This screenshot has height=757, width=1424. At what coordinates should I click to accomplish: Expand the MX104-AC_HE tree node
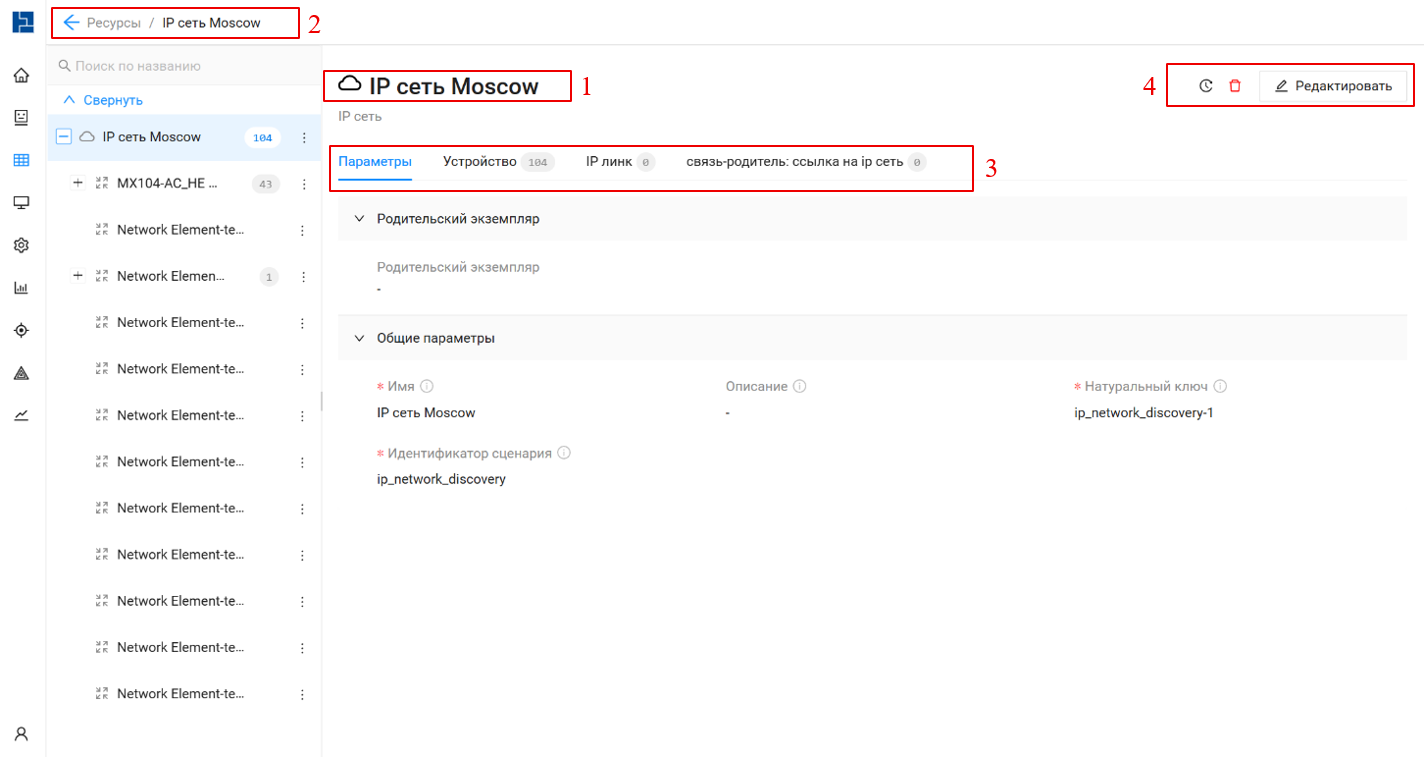tap(78, 183)
